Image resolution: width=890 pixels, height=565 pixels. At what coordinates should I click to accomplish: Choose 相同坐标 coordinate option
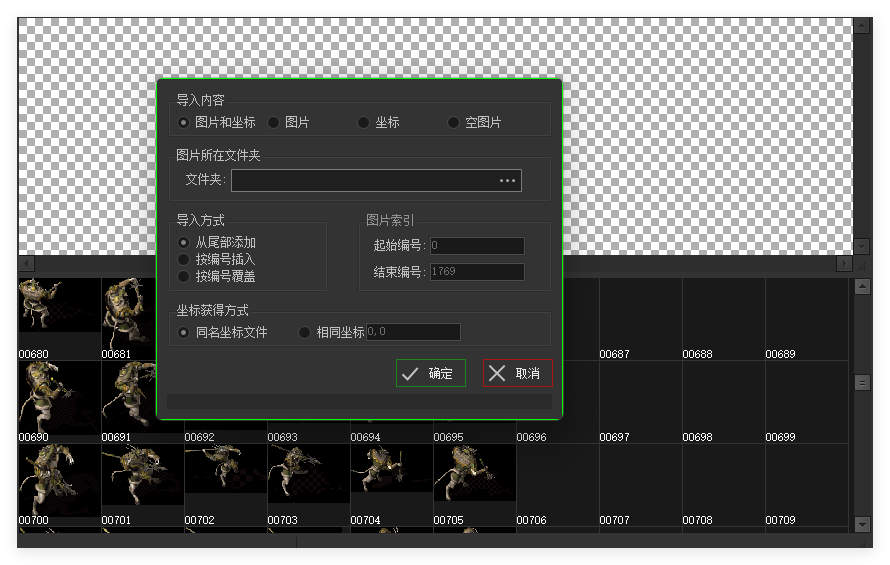pyautogui.click(x=331, y=332)
